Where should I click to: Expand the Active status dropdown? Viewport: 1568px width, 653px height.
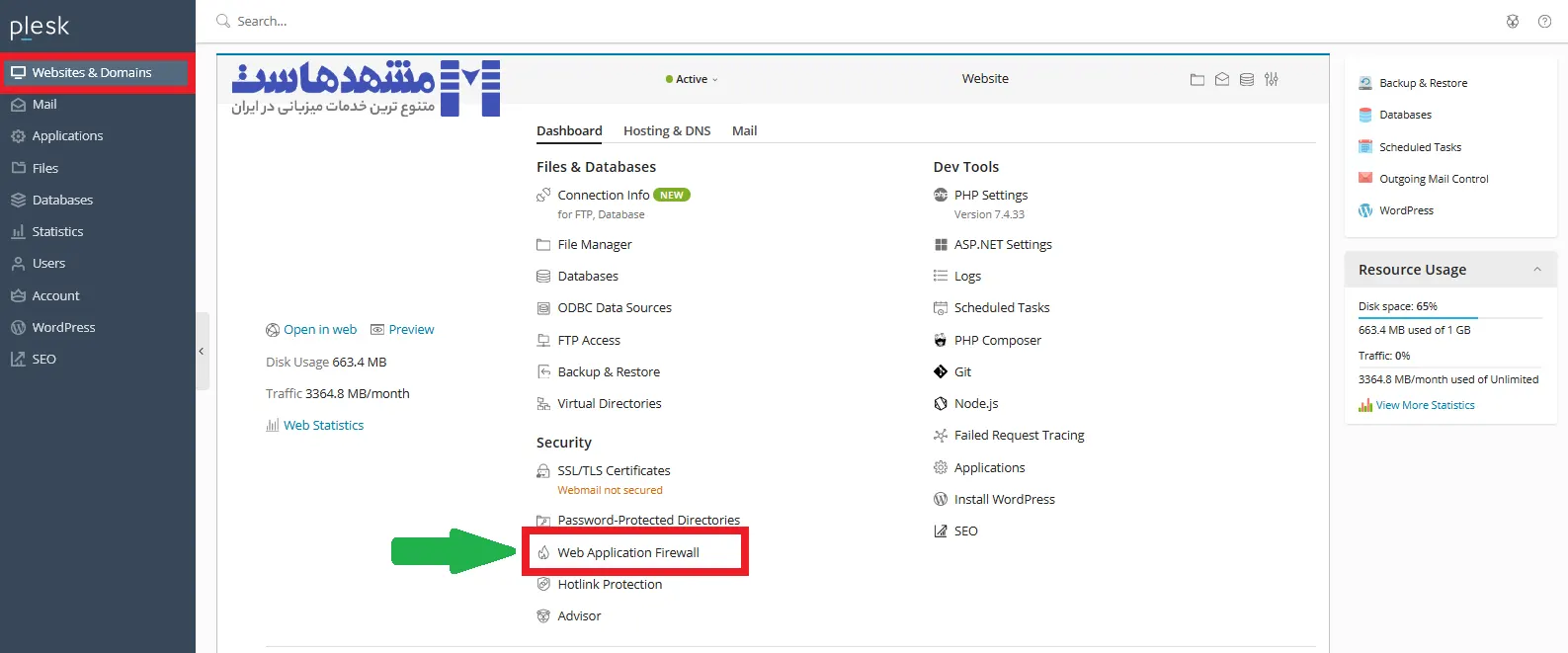[x=693, y=79]
